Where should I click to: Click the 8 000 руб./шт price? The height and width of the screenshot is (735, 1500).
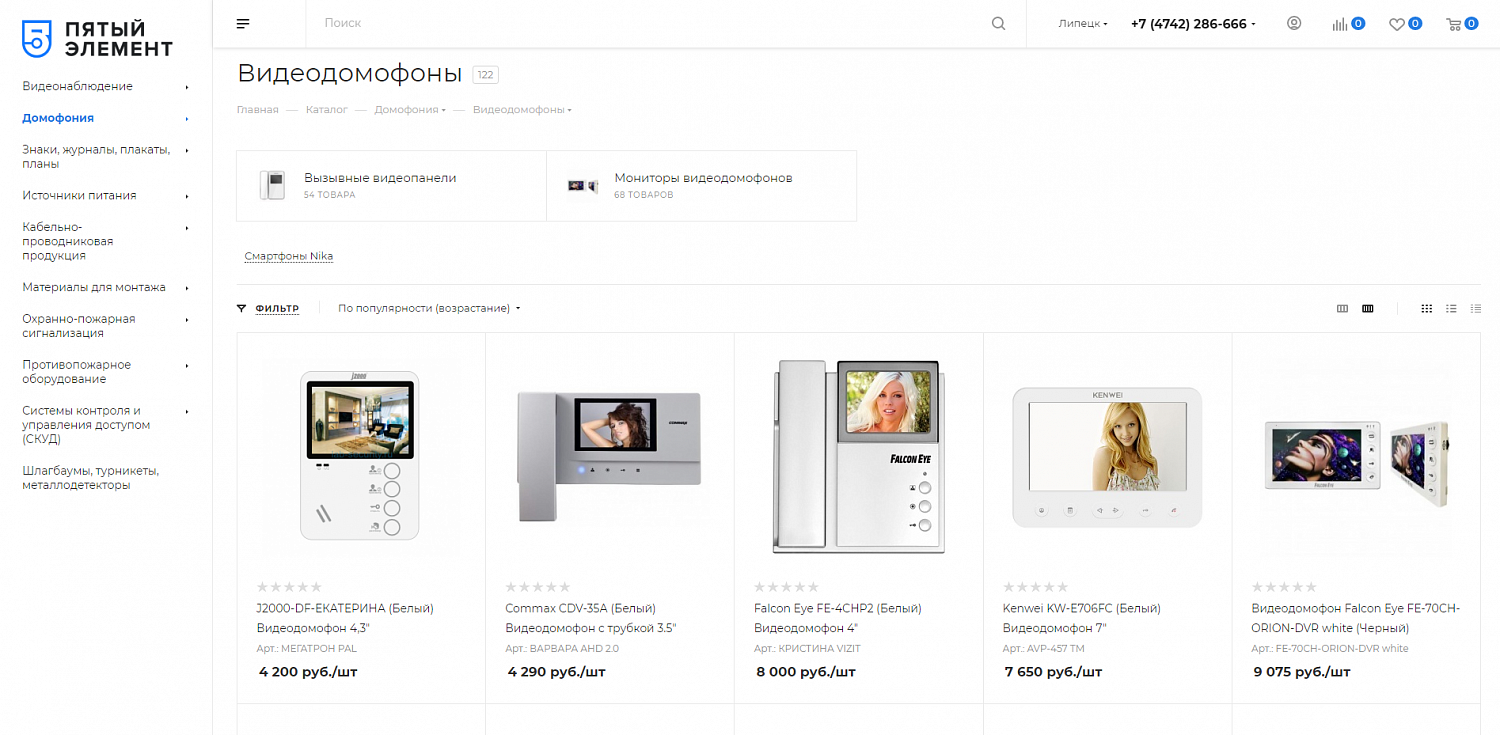[806, 672]
